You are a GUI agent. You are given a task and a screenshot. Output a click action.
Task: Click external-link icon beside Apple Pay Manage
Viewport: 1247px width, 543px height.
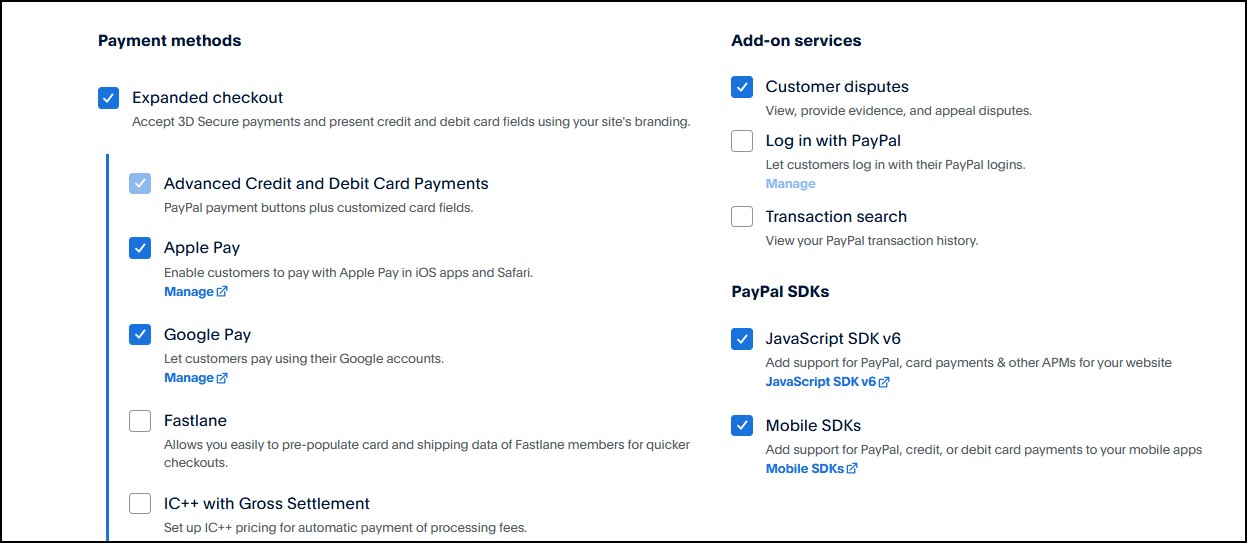222,292
